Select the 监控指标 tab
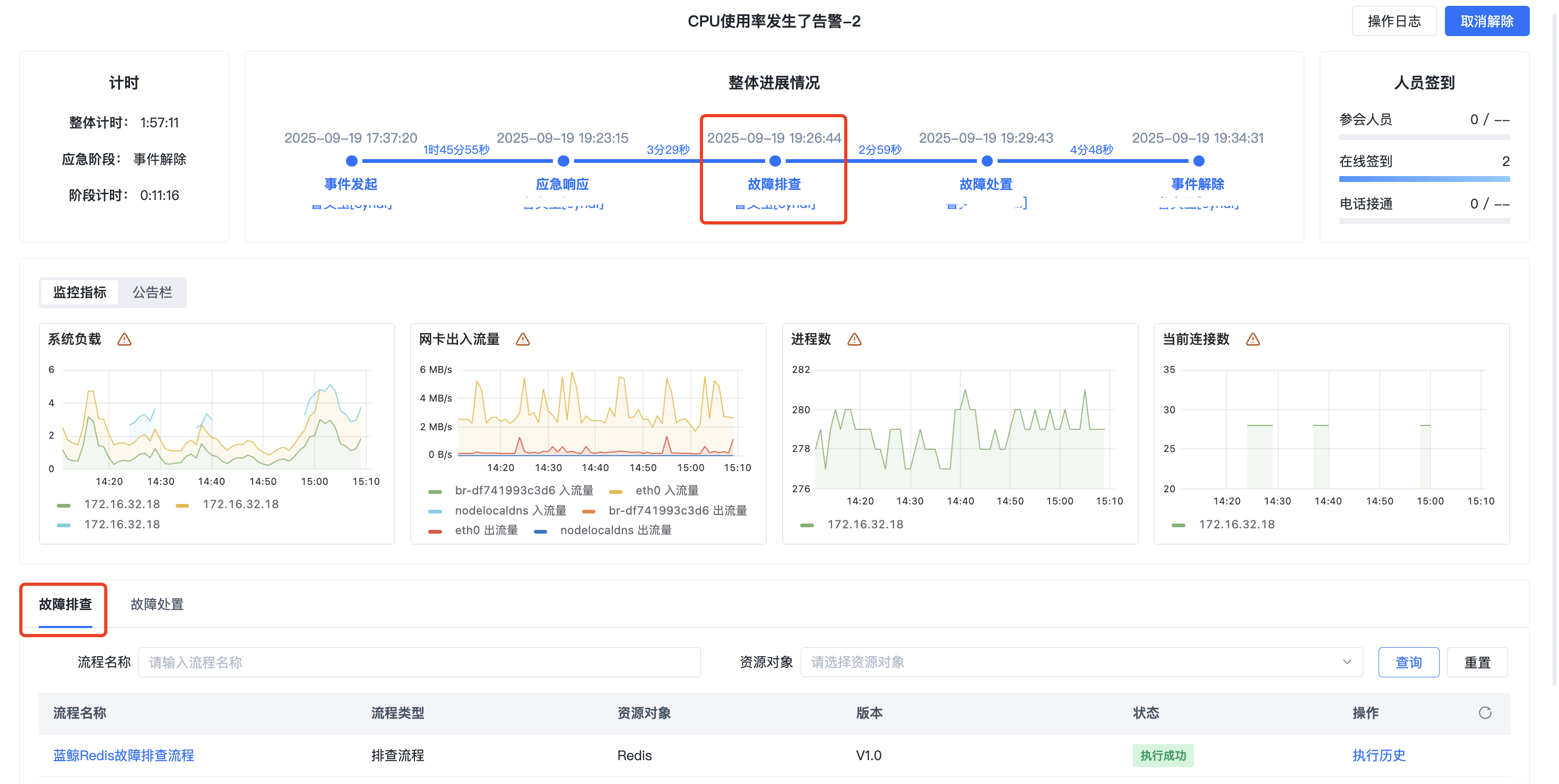 coord(80,293)
